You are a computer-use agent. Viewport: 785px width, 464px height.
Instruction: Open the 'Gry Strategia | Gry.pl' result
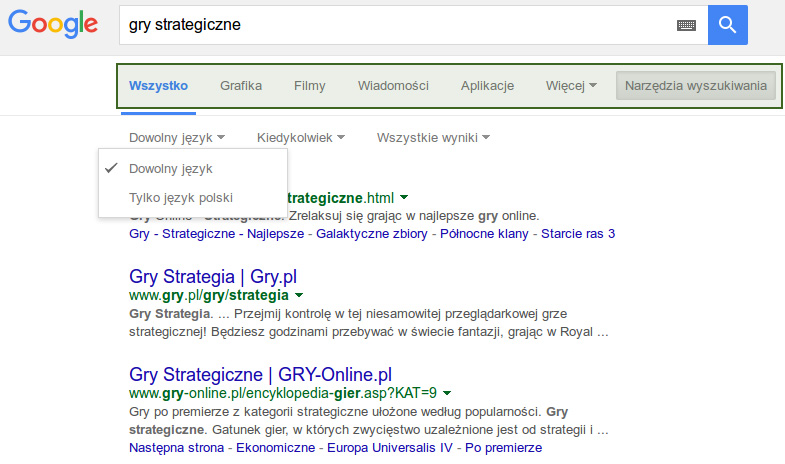213,276
